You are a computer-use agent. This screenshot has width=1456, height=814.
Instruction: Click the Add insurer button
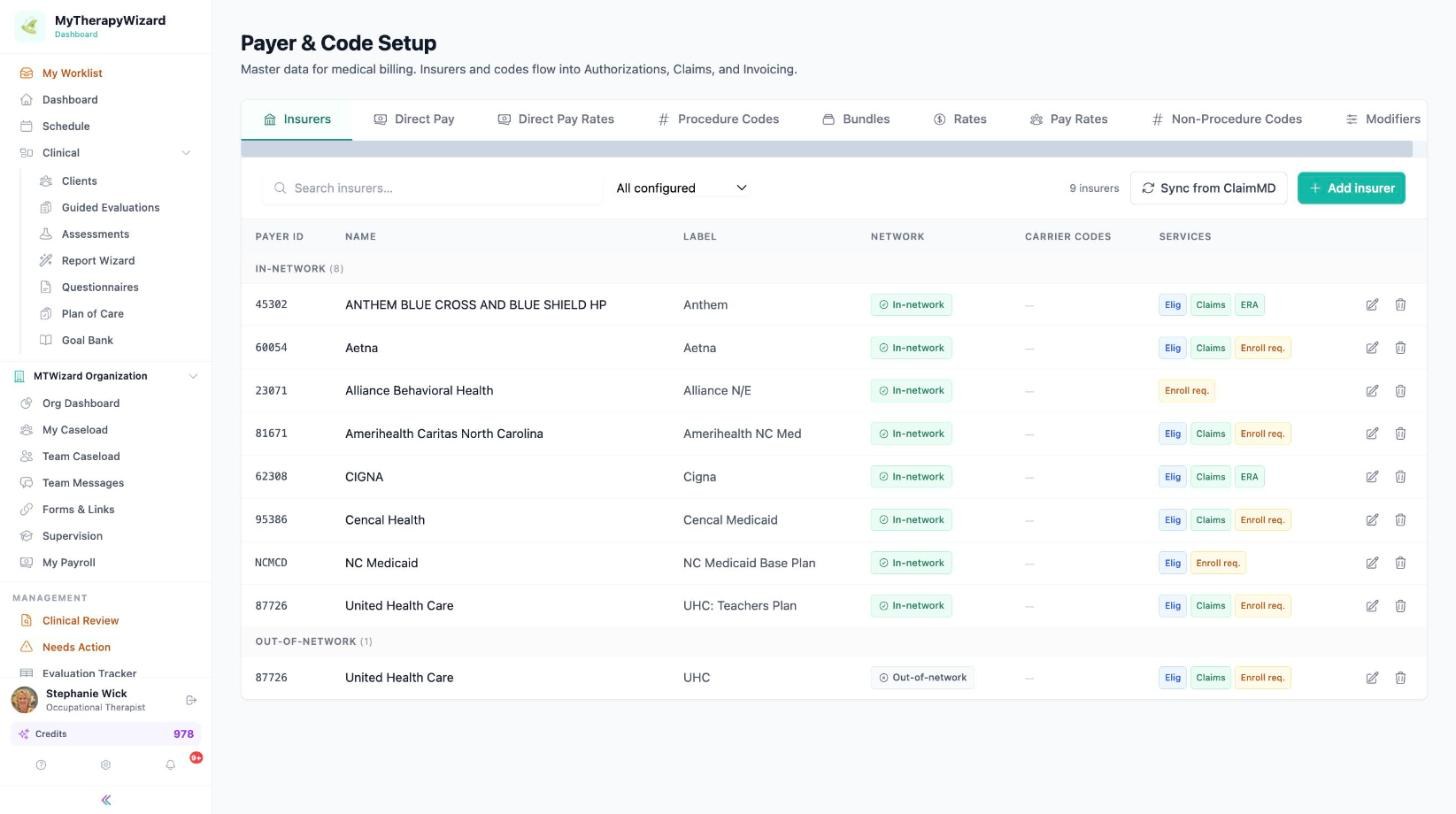(x=1351, y=188)
